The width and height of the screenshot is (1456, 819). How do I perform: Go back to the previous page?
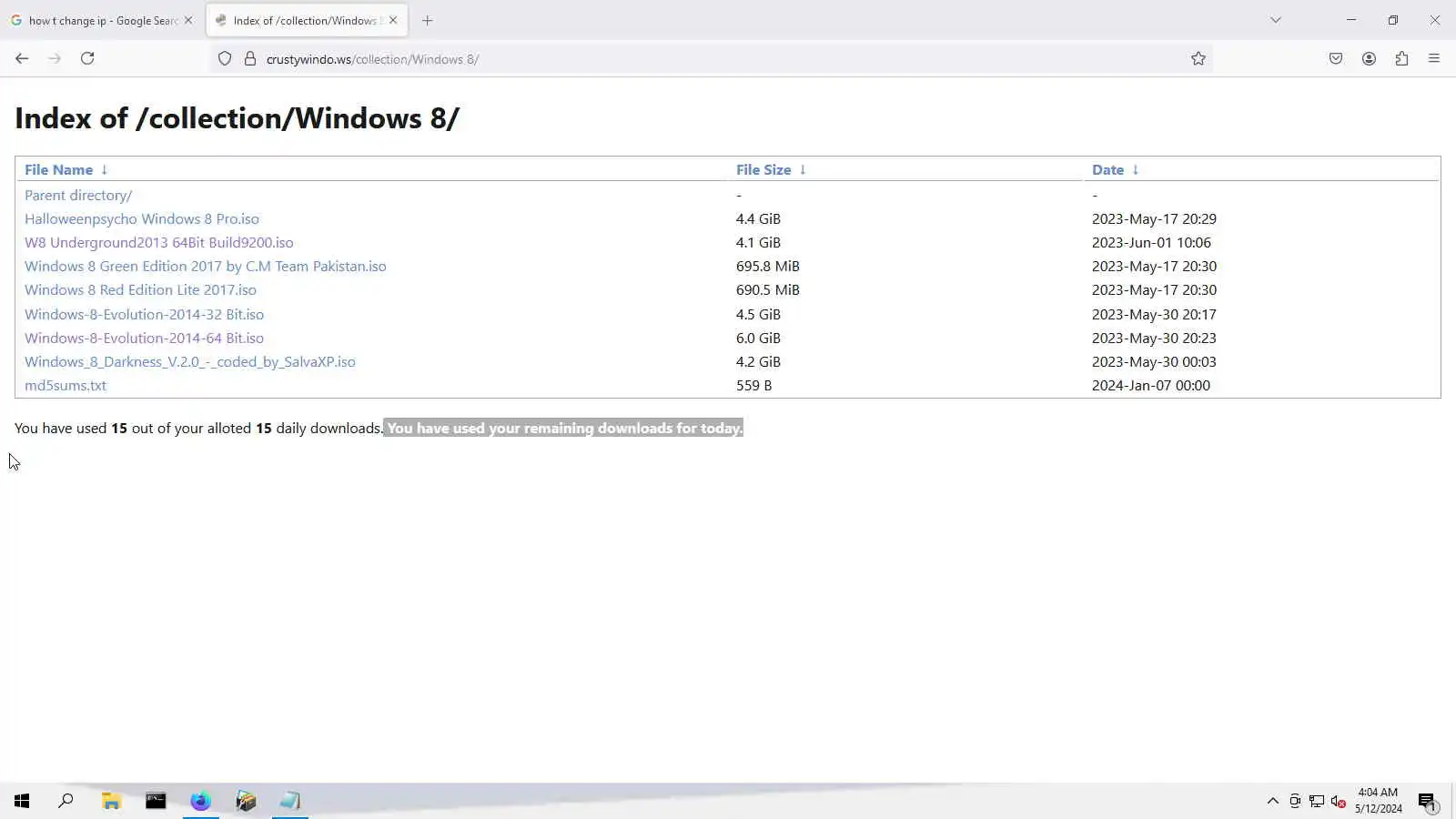[x=22, y=58]
